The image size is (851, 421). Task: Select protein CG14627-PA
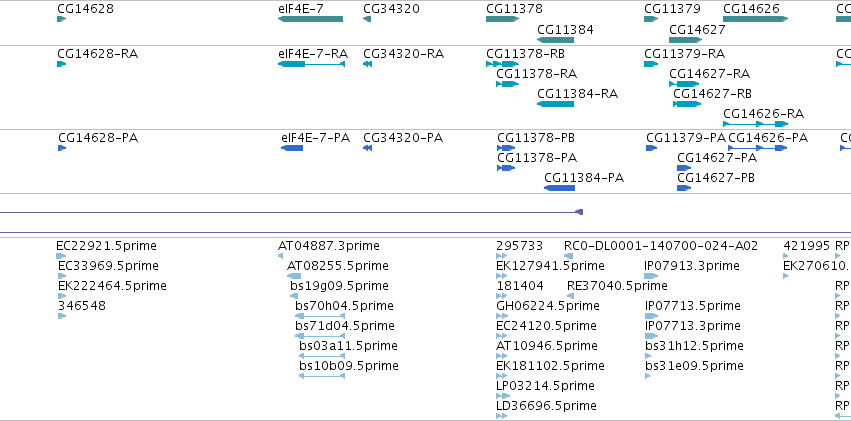point(717,158)
